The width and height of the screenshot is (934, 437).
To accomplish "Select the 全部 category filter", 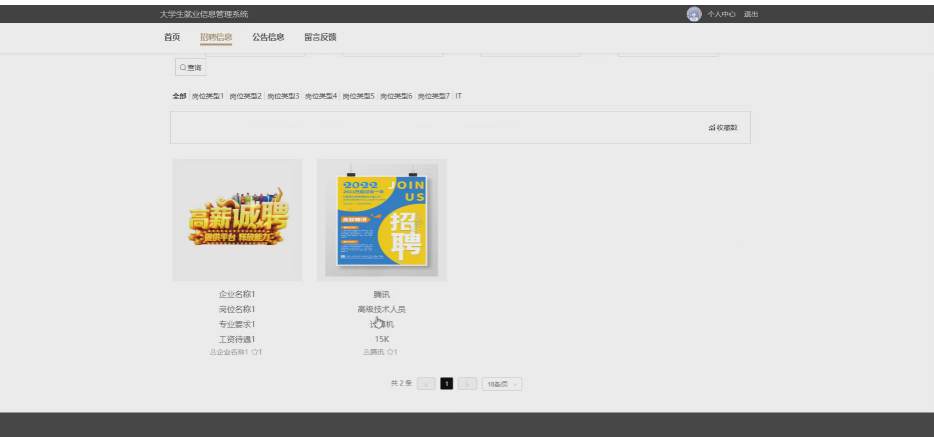I will [179, 96].
